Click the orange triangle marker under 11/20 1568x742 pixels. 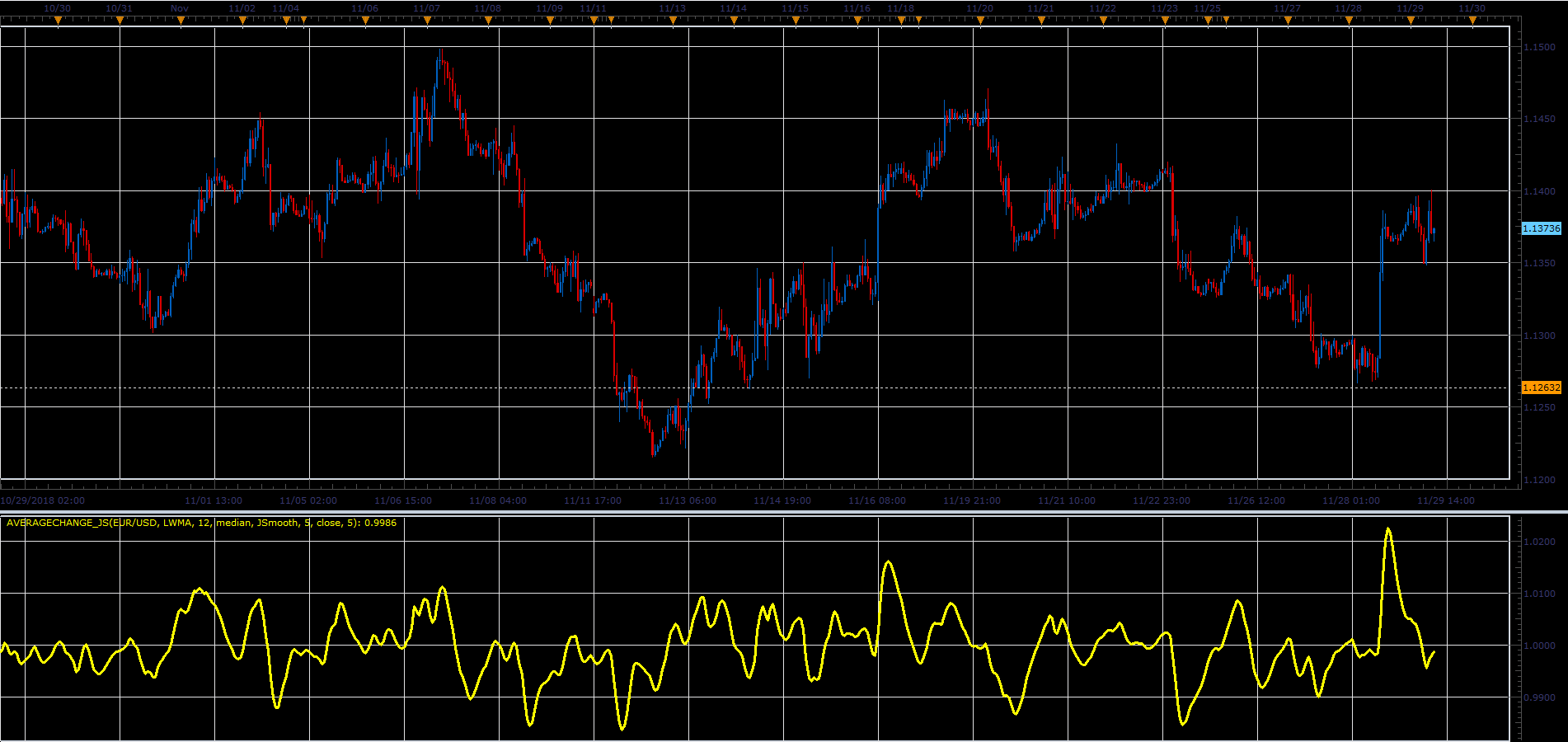(x=980, y=21)
